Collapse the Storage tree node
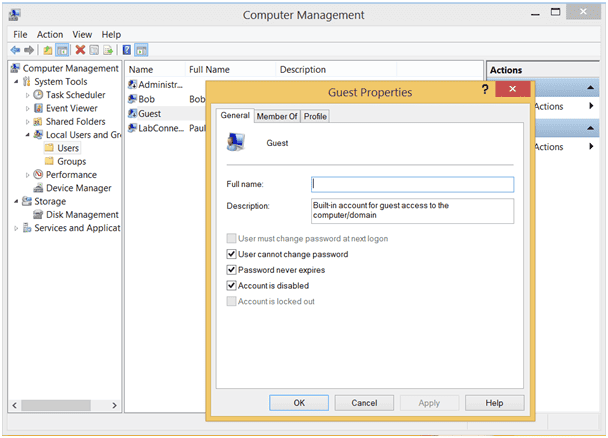The width and height of the screenshot is (608, 438). point(16,201)
